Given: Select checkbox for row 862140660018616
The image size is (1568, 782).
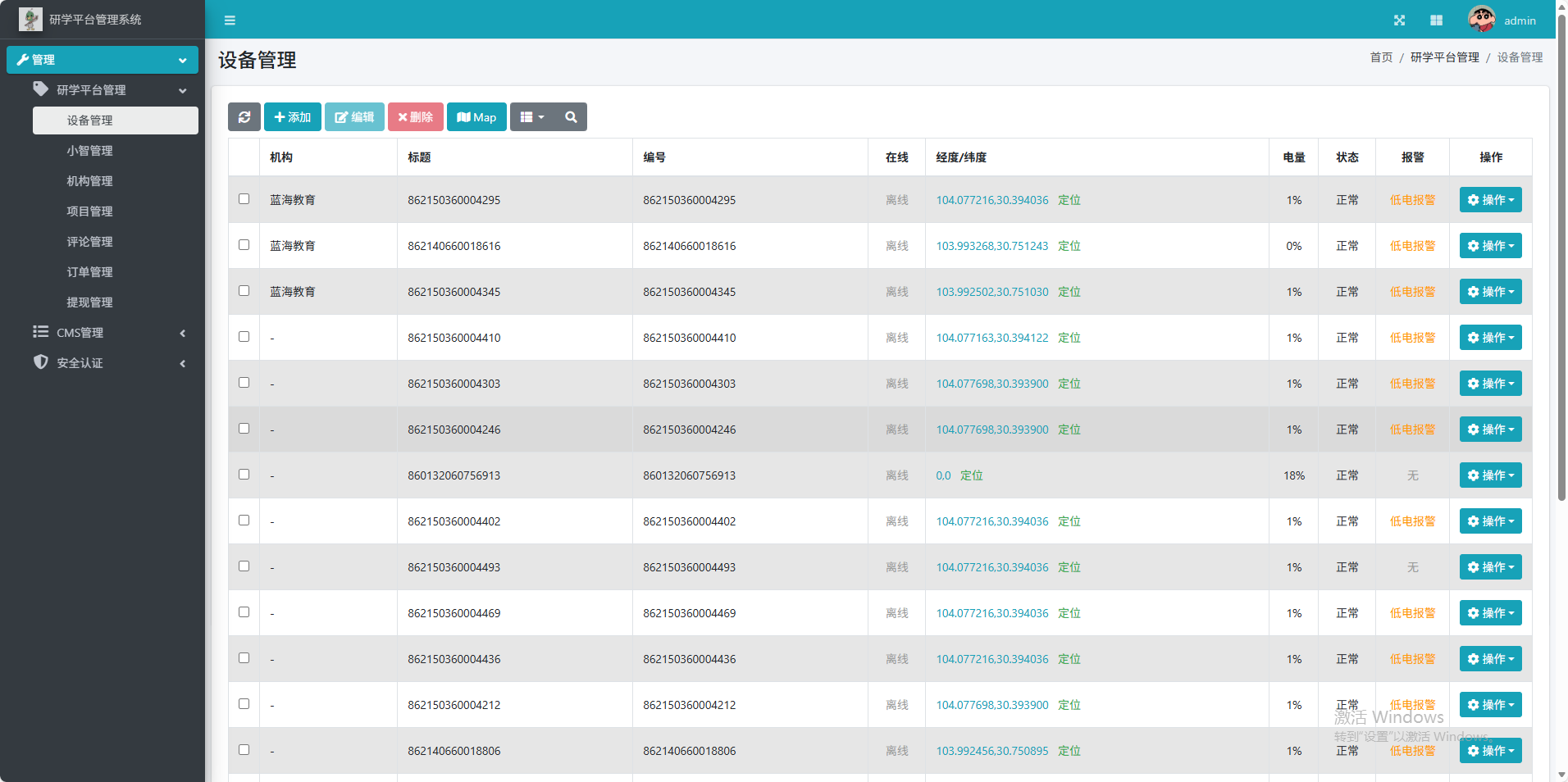Looking at the screenshot, I should click(244, 245).
